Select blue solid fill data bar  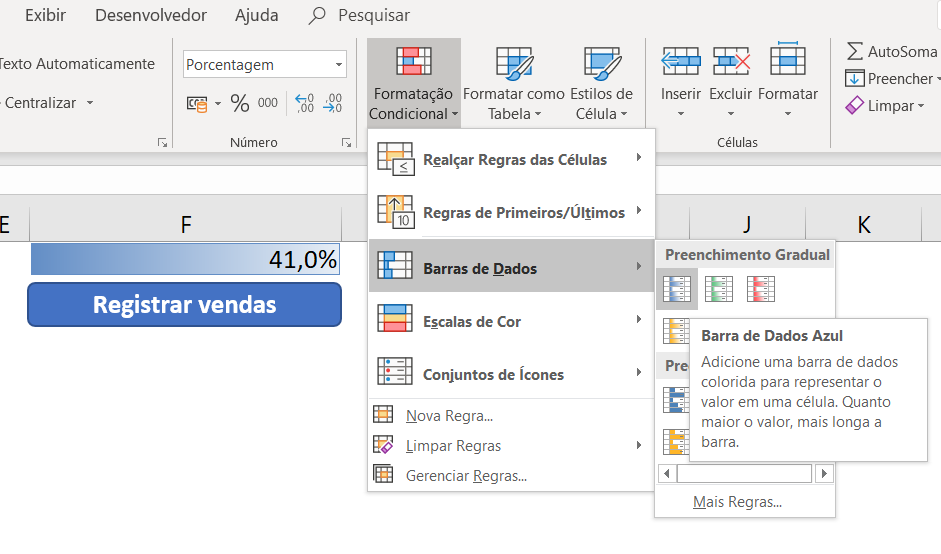[675, 400]
